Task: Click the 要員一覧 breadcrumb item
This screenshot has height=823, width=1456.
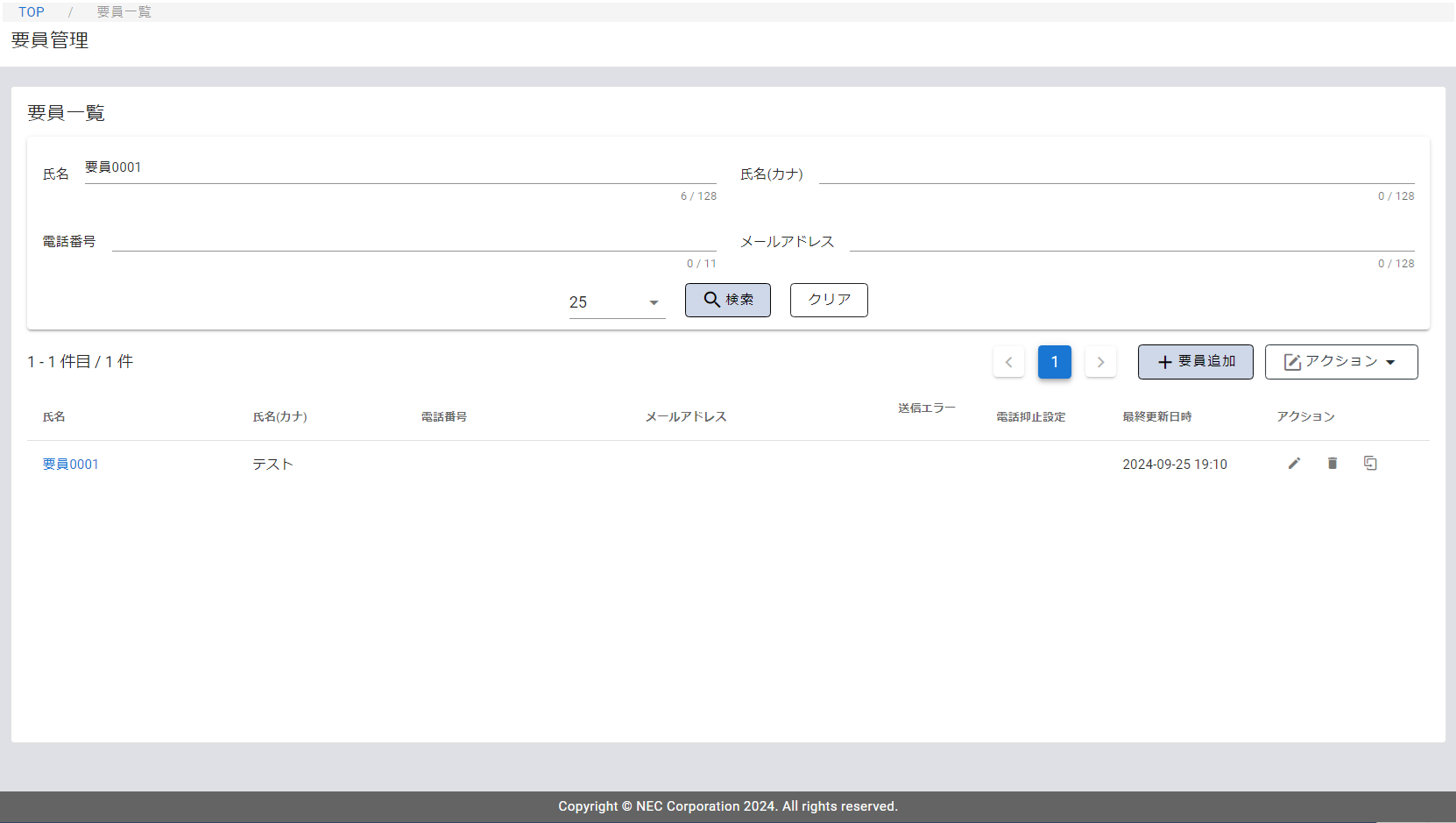Action: coord(124,12)
